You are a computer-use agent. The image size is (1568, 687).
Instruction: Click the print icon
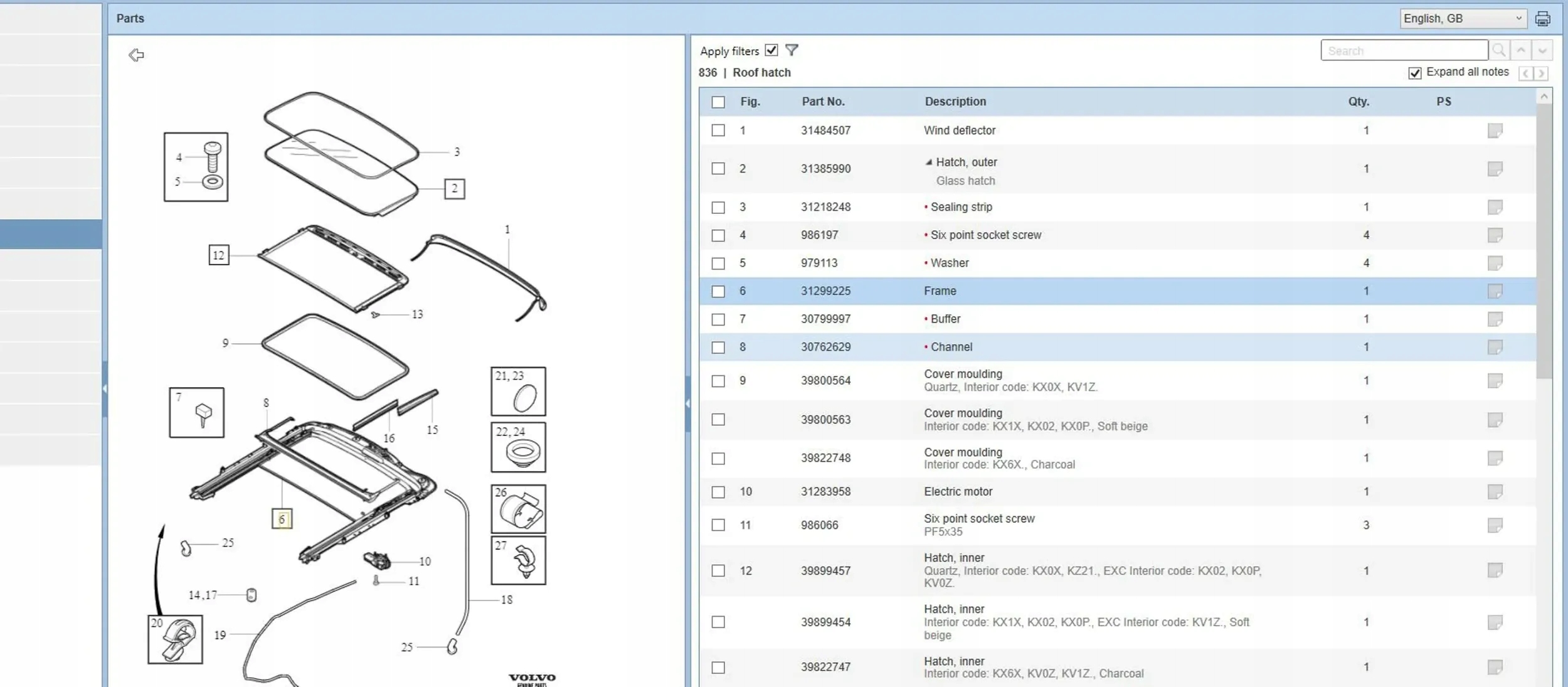coord(1542,19)
